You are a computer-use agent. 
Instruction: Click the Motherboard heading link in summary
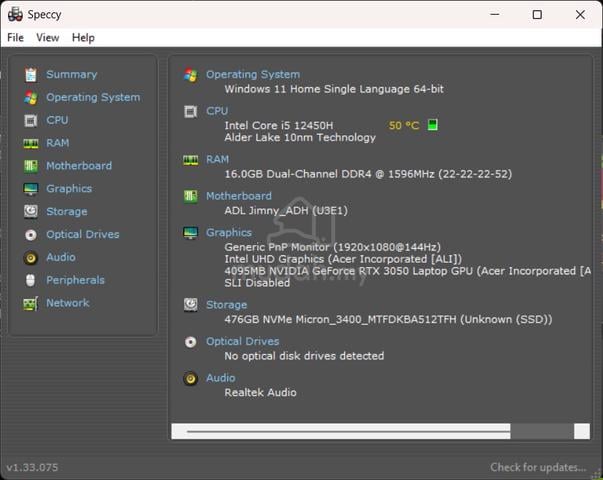[x=239, y=196]
